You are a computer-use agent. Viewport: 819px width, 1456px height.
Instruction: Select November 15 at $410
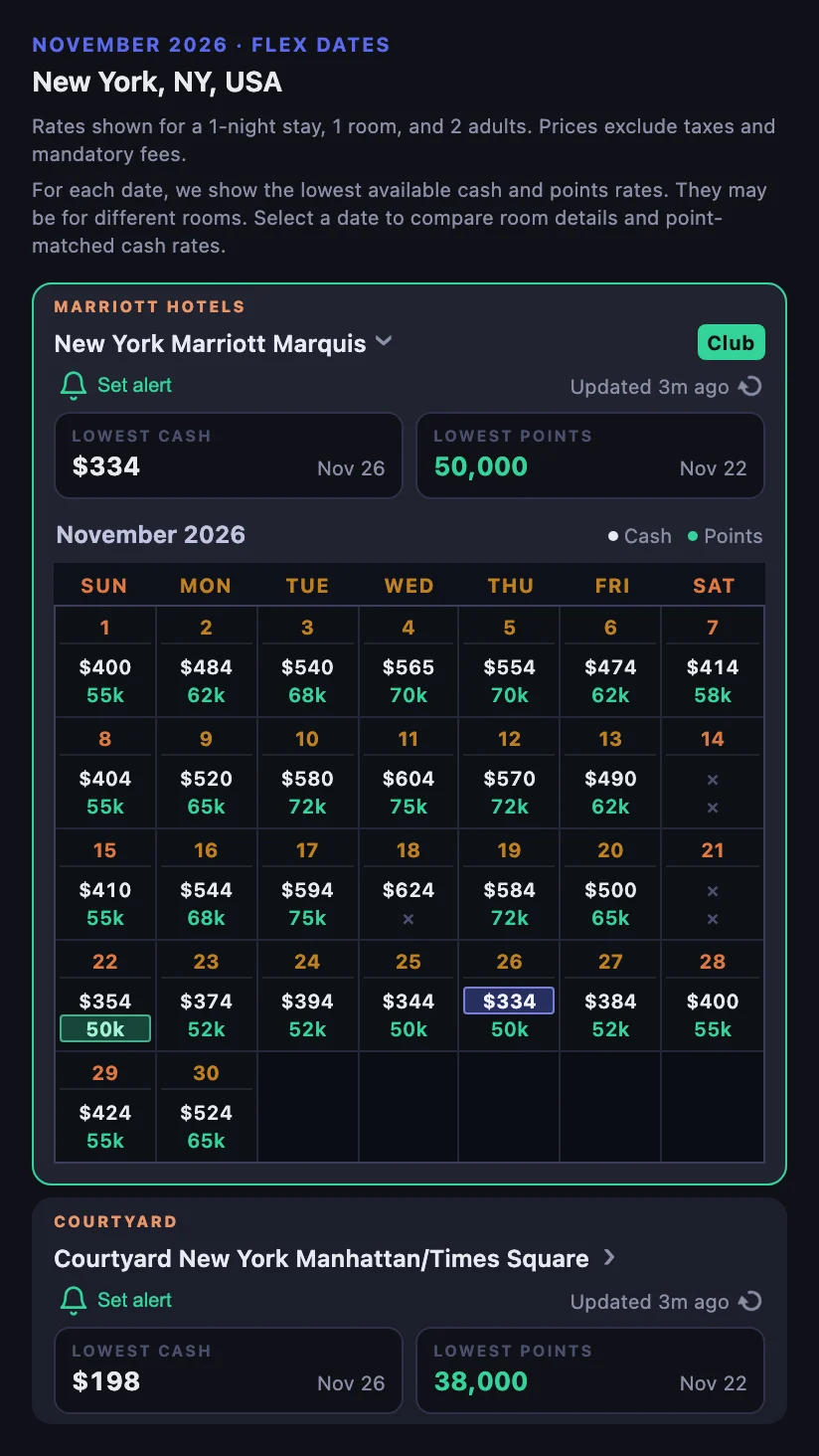click(105, 884)
